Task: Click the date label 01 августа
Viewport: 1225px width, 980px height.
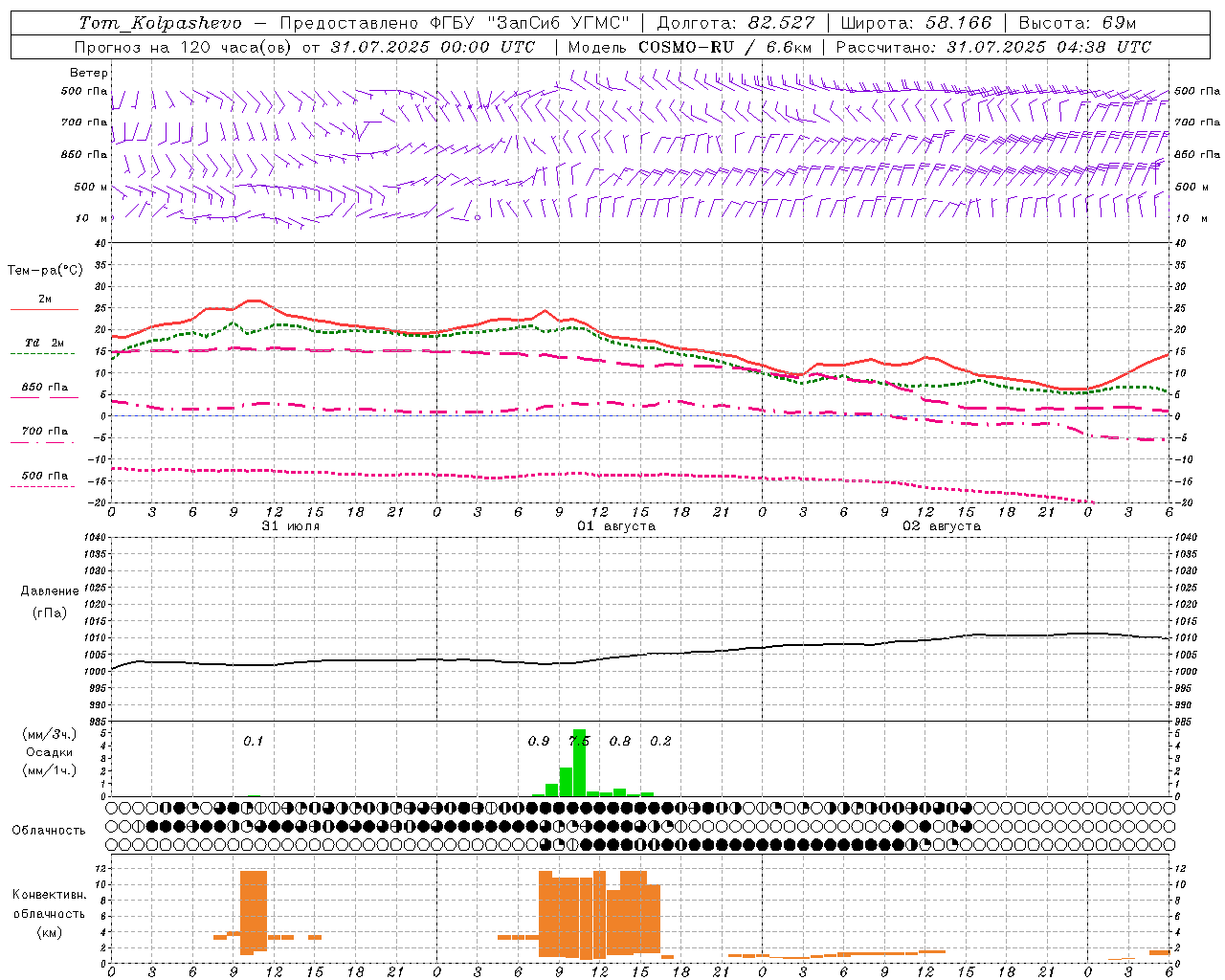Action: (x=616, y=526)
